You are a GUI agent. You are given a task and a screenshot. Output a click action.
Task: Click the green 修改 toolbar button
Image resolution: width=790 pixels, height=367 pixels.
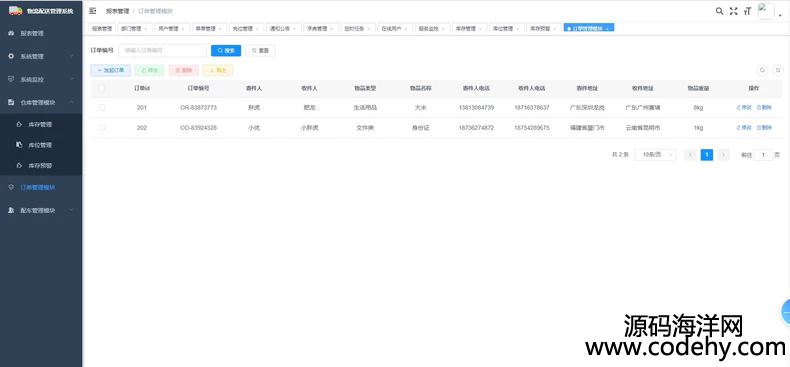[150, 71]
